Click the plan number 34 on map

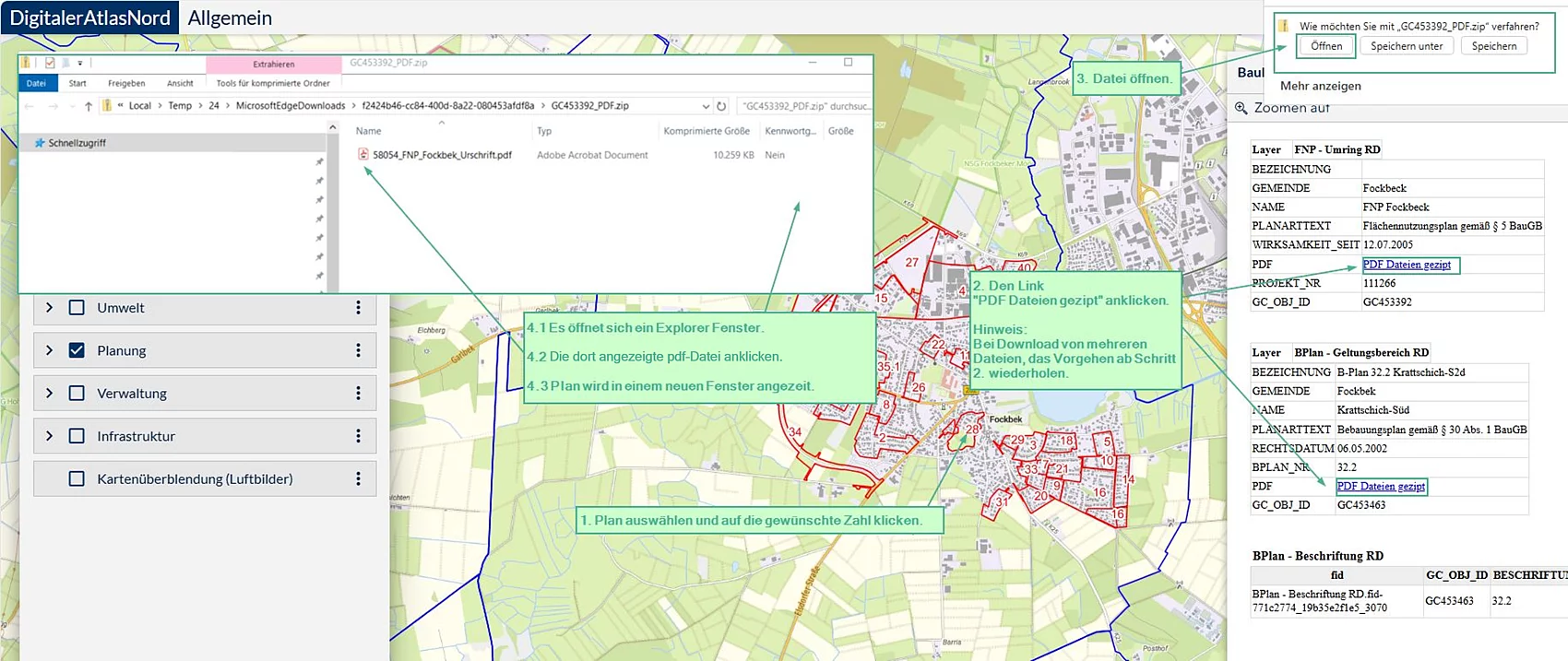795,431
